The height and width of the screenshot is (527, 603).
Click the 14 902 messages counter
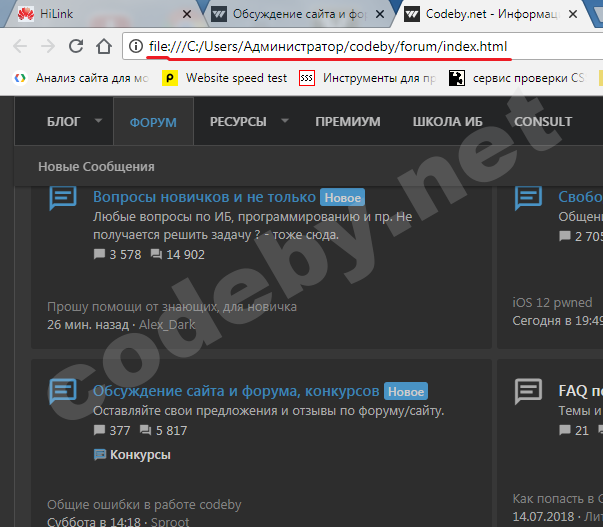pyautogui.click(x=178, y=255)
